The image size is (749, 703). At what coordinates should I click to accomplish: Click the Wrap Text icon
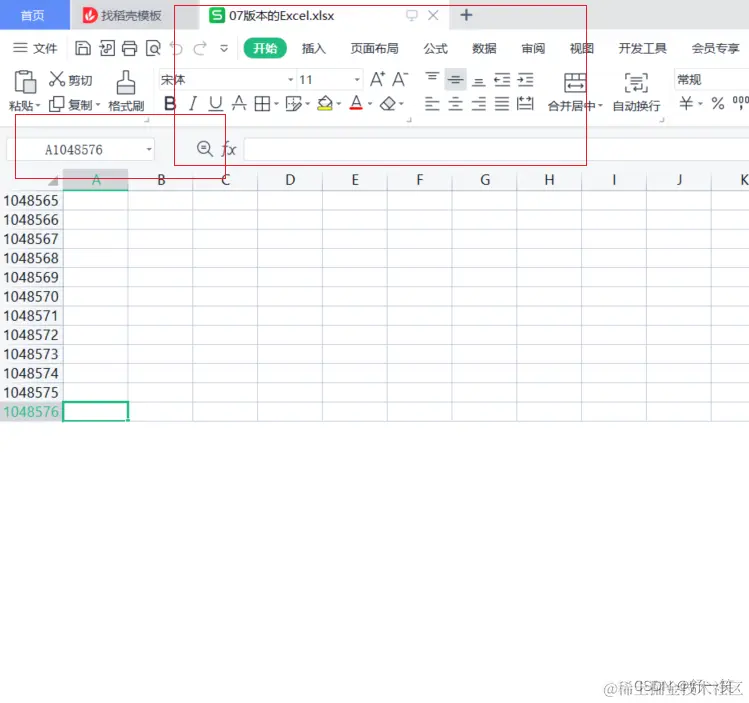click(x=636, y=83)
